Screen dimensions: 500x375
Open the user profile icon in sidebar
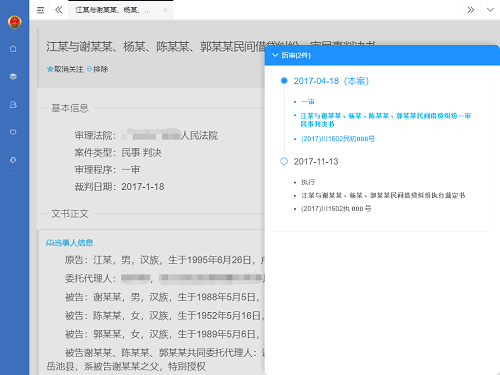point(13,105)
